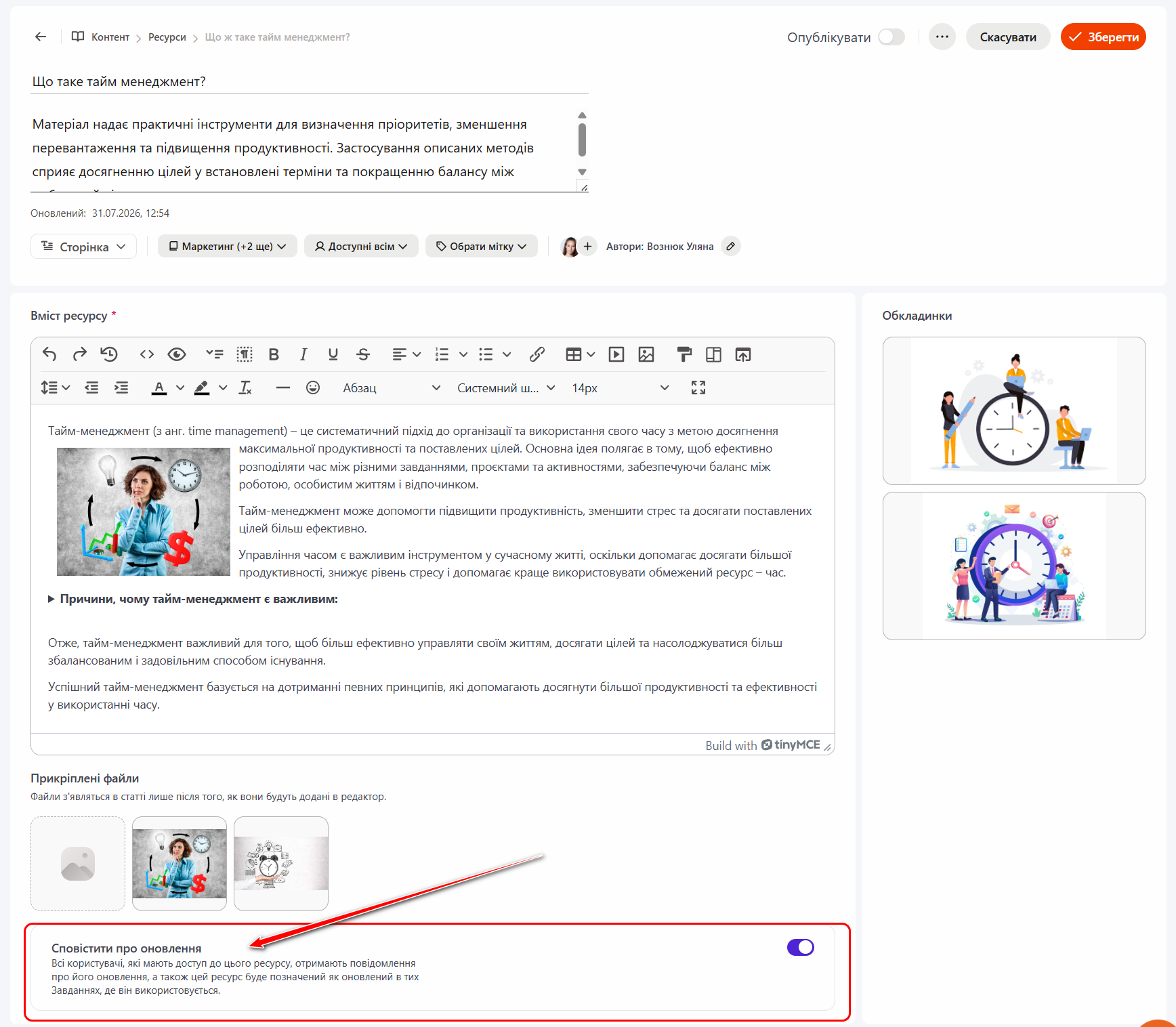
Task: Click the pencil icon to edit authors
Action: click(x=731, y=247)
